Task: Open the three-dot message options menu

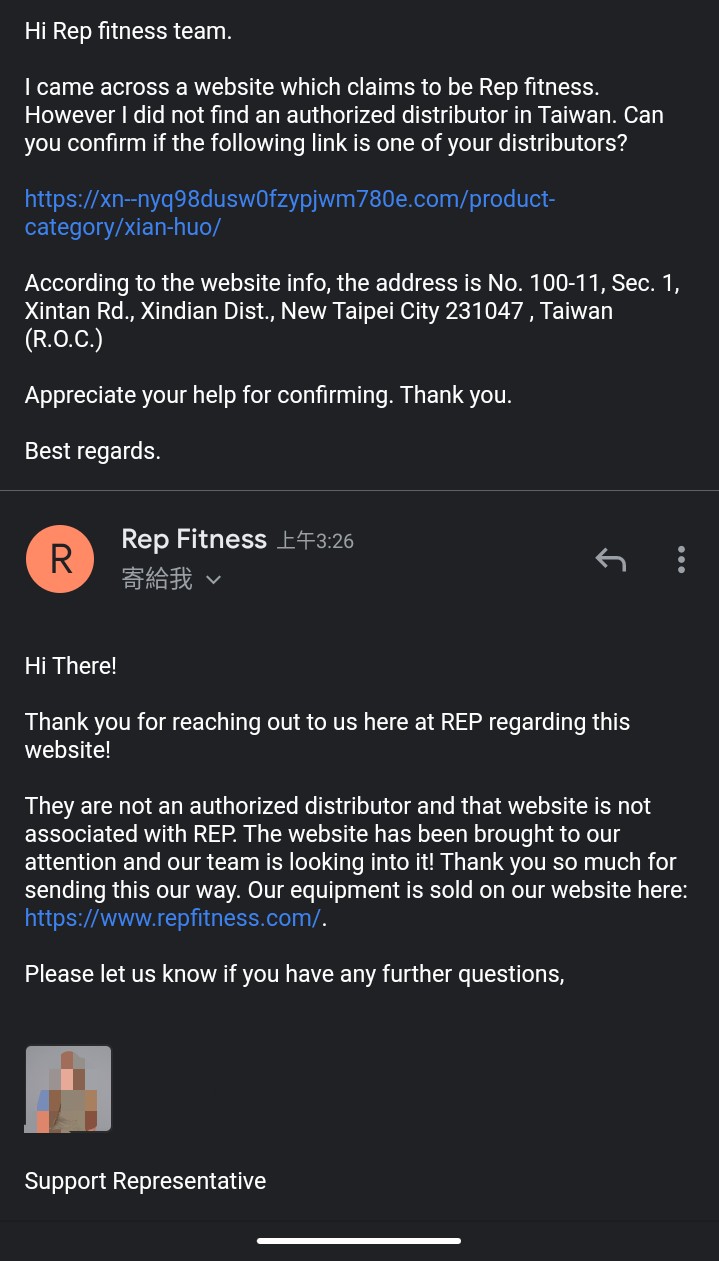Action: [x=681, y=559]
